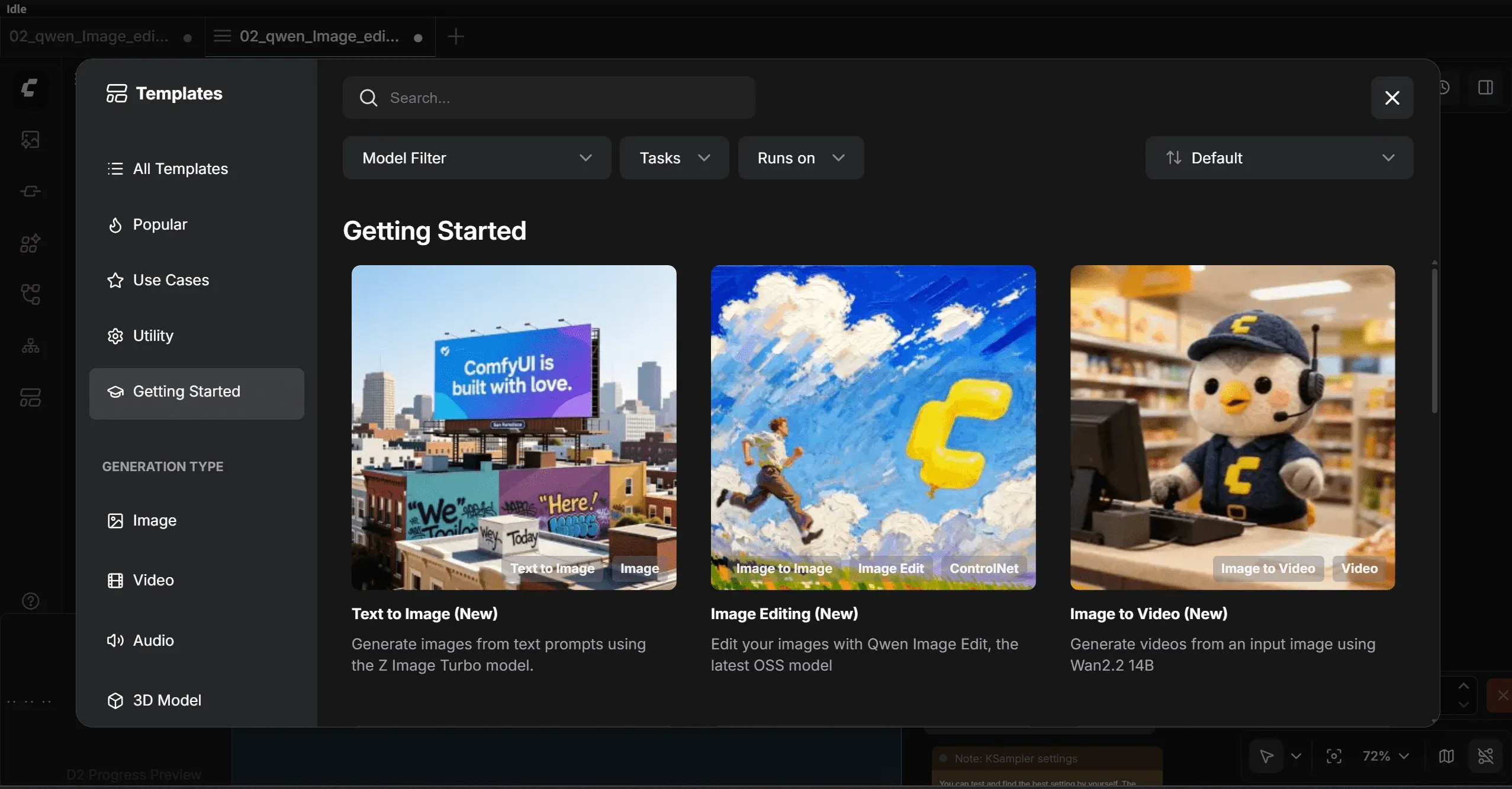Toggle link visibility icon at bottom right

(1485, 756)
